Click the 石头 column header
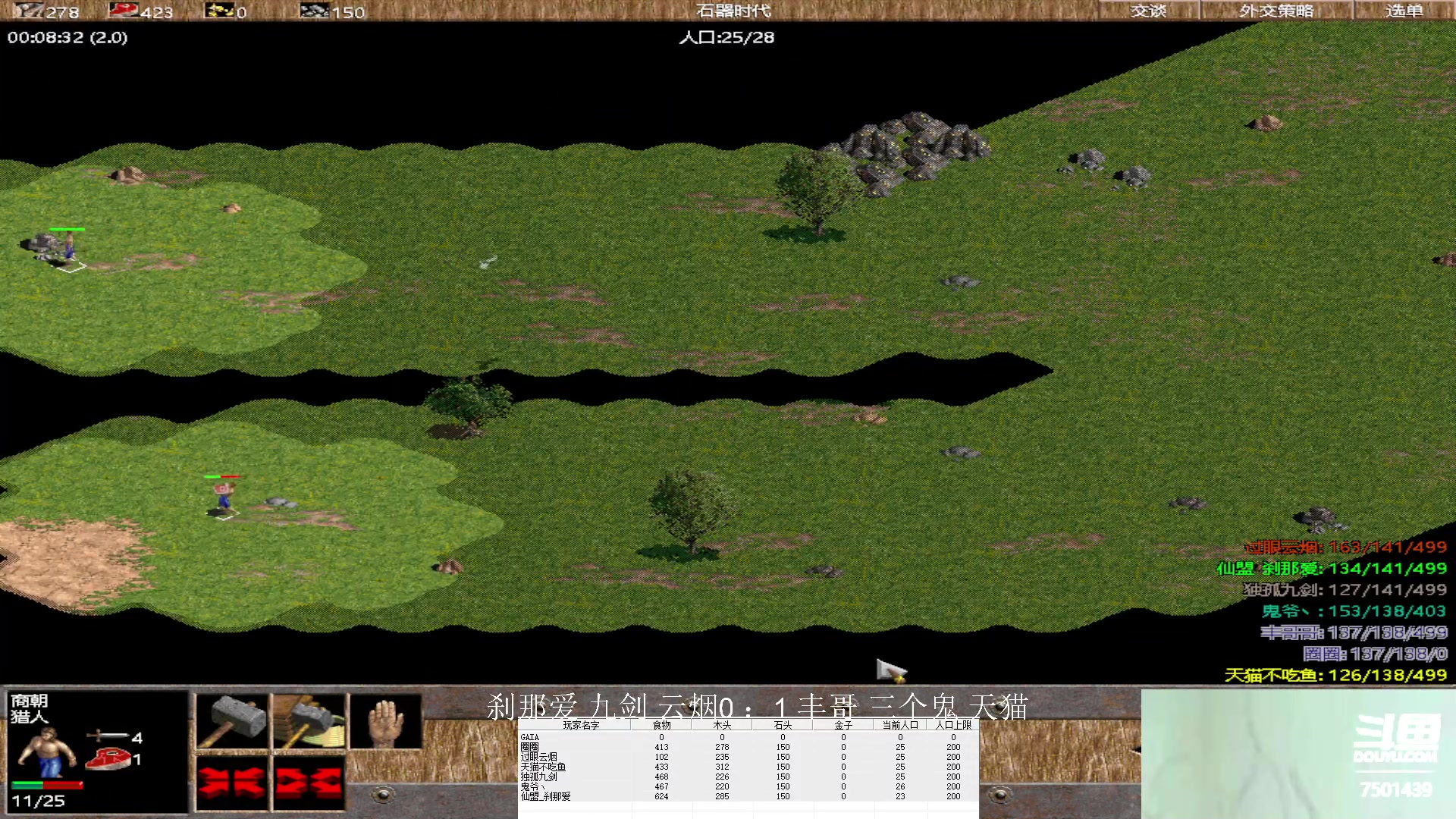Viewport: 1456px width, 819px height. point(783,725)
